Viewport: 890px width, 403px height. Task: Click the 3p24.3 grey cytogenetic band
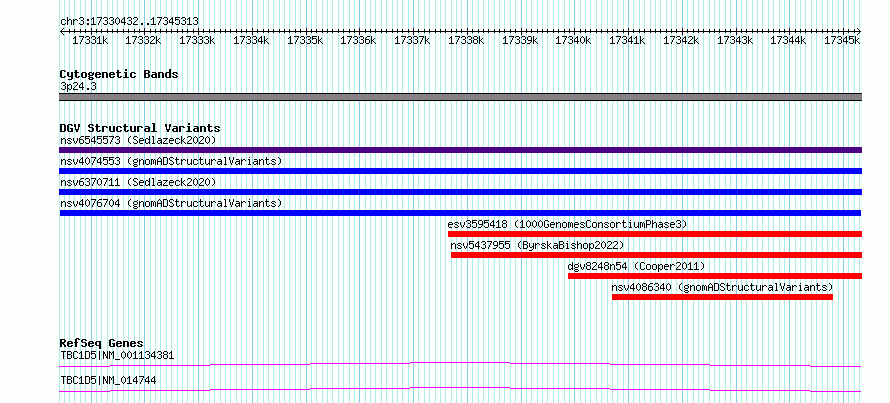tap(460, 97)
